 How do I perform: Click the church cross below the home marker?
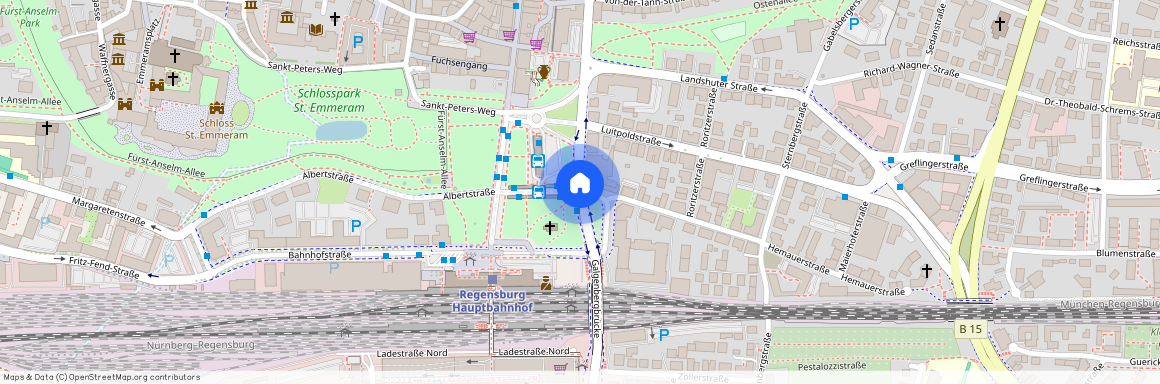(x=550, y=227)
